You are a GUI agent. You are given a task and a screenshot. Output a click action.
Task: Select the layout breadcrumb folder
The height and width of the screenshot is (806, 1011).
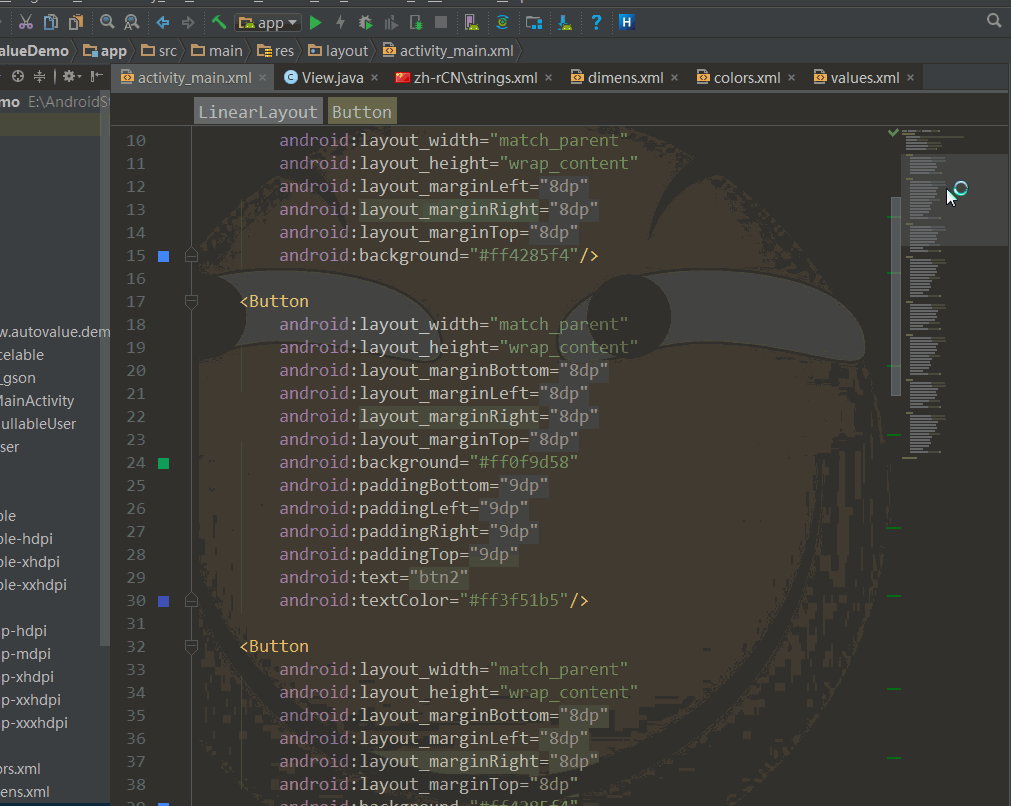pos(338,51)
